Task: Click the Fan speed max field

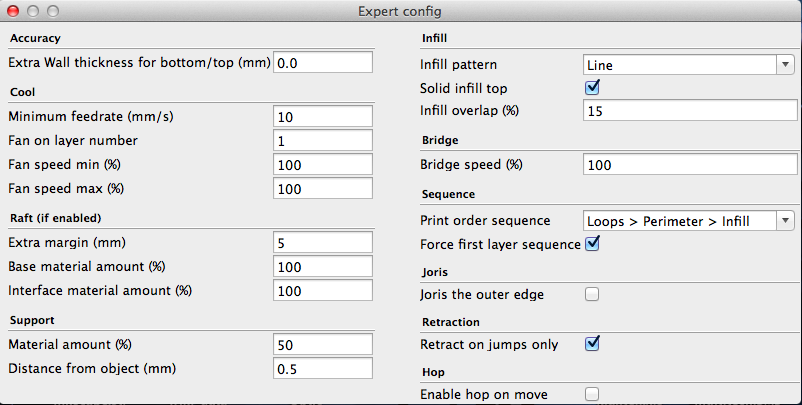Action: (x=322, y=188)
